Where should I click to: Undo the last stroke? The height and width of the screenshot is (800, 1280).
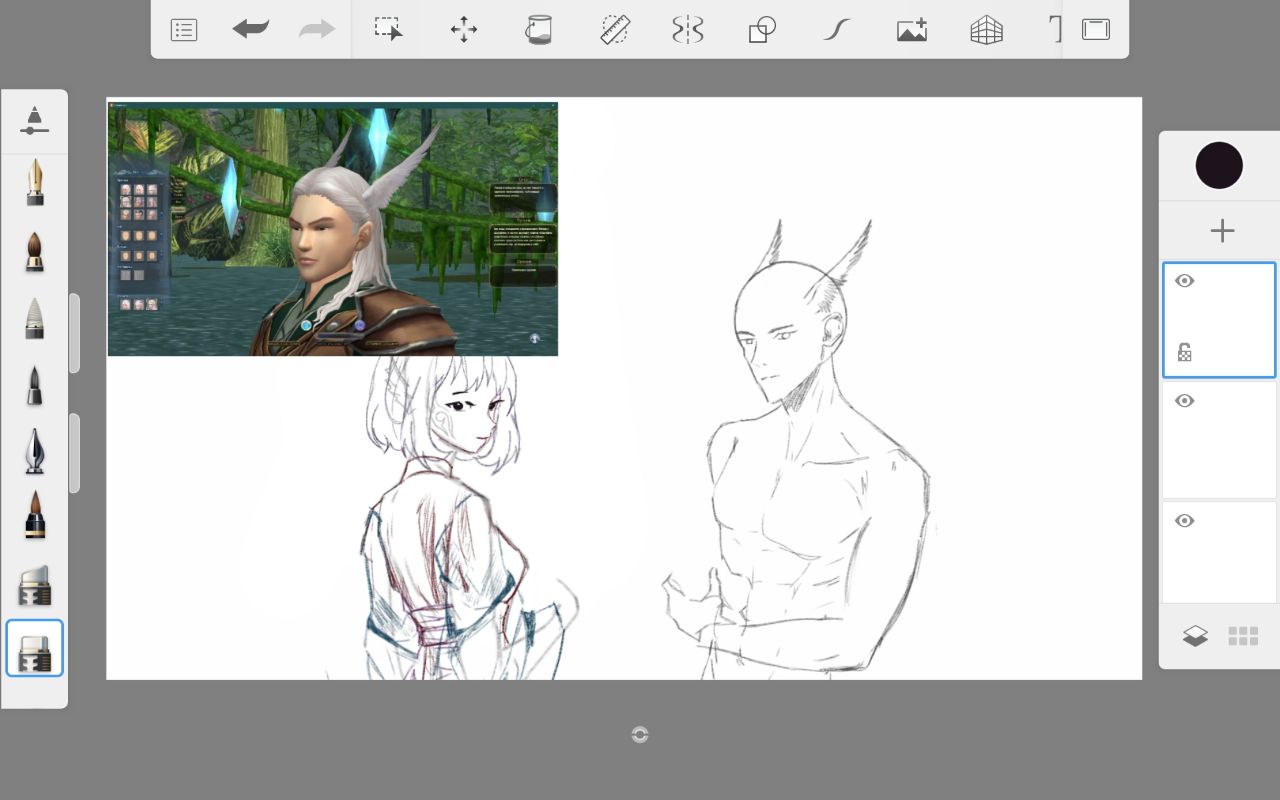pyautogui.click(x=250, y=29)
